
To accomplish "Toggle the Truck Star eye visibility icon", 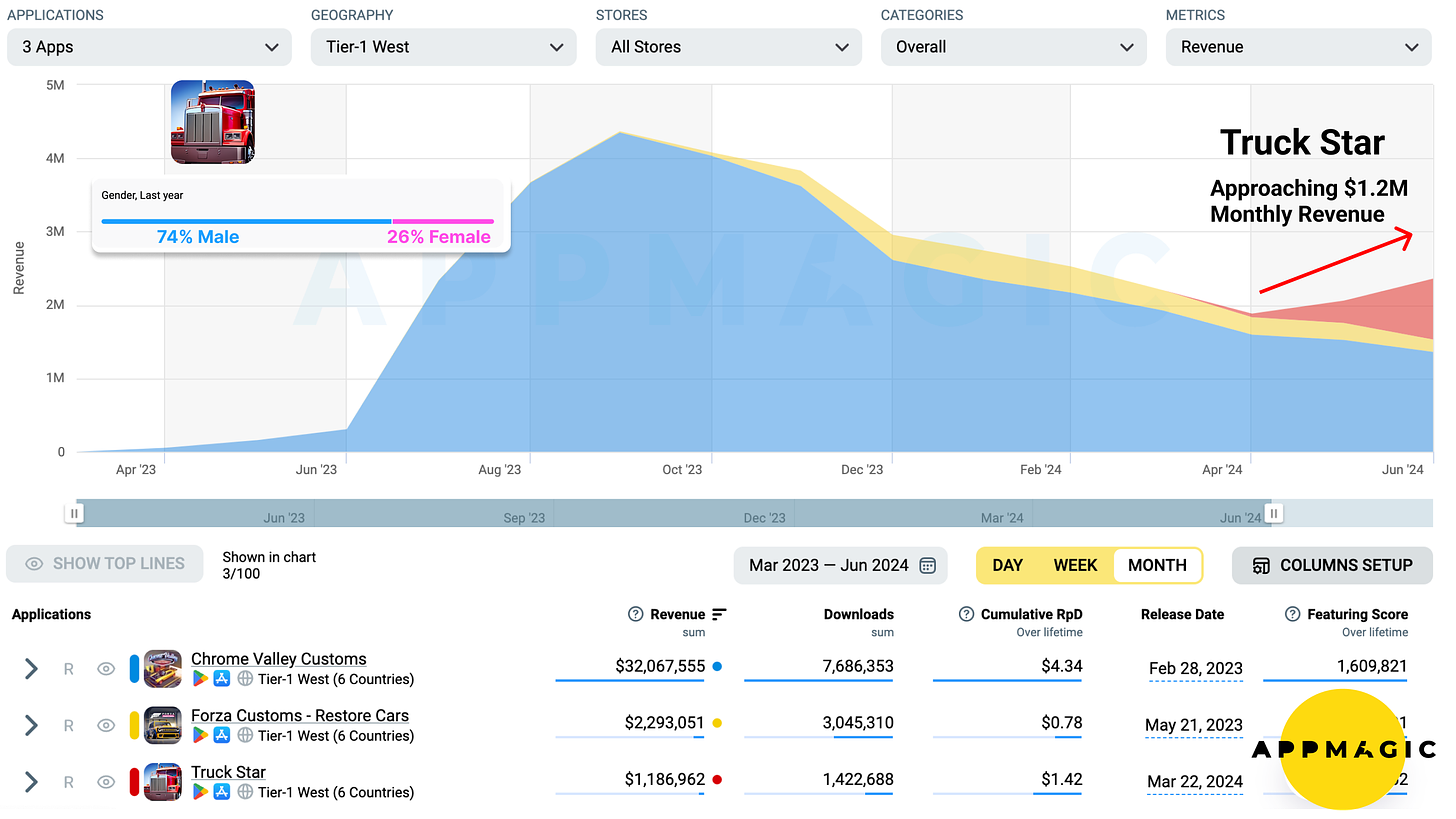I will pos(105,782).
